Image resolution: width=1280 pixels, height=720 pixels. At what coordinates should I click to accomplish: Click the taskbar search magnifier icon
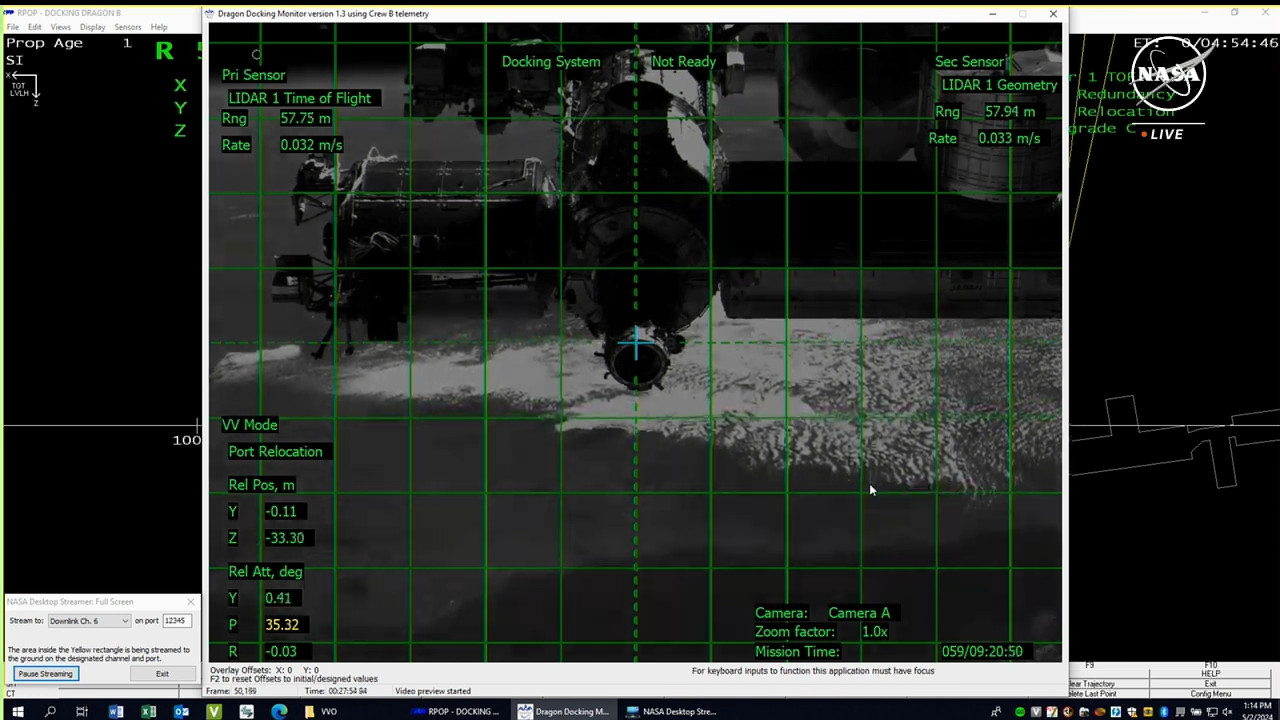coord(50,711)
